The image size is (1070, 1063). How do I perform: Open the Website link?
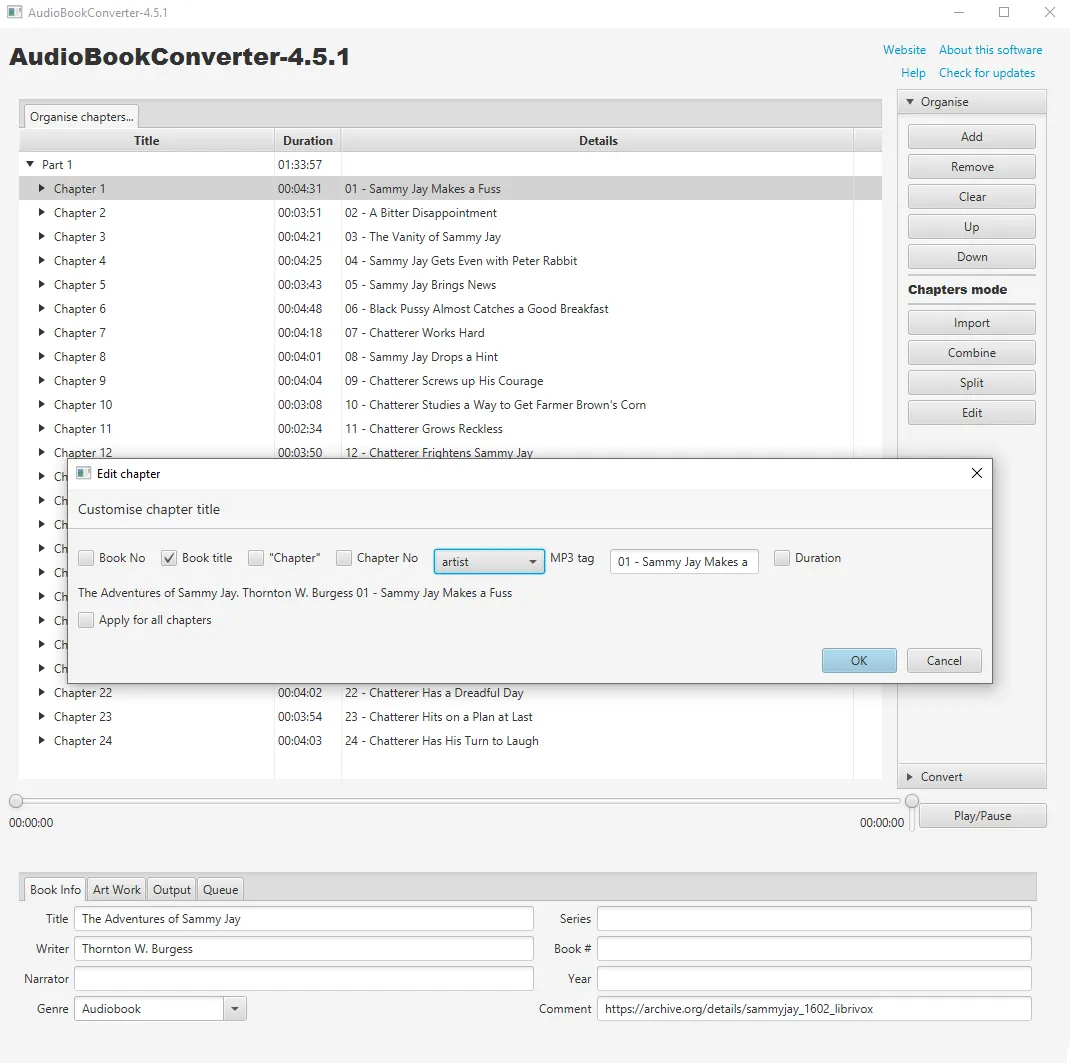tap(904, 50)
